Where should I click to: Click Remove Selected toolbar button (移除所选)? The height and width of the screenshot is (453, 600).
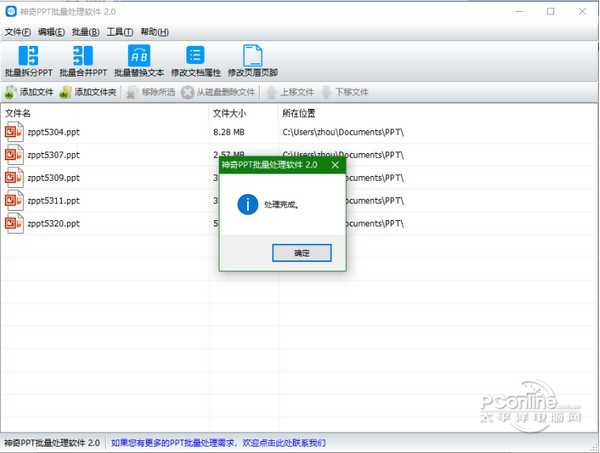pos(151,92)
